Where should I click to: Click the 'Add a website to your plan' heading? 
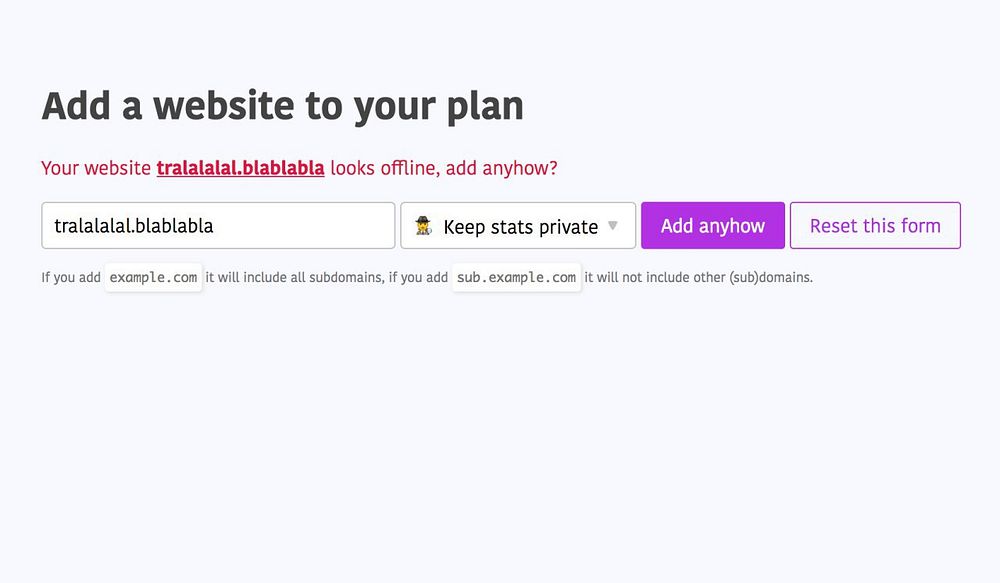click(283, 106)
